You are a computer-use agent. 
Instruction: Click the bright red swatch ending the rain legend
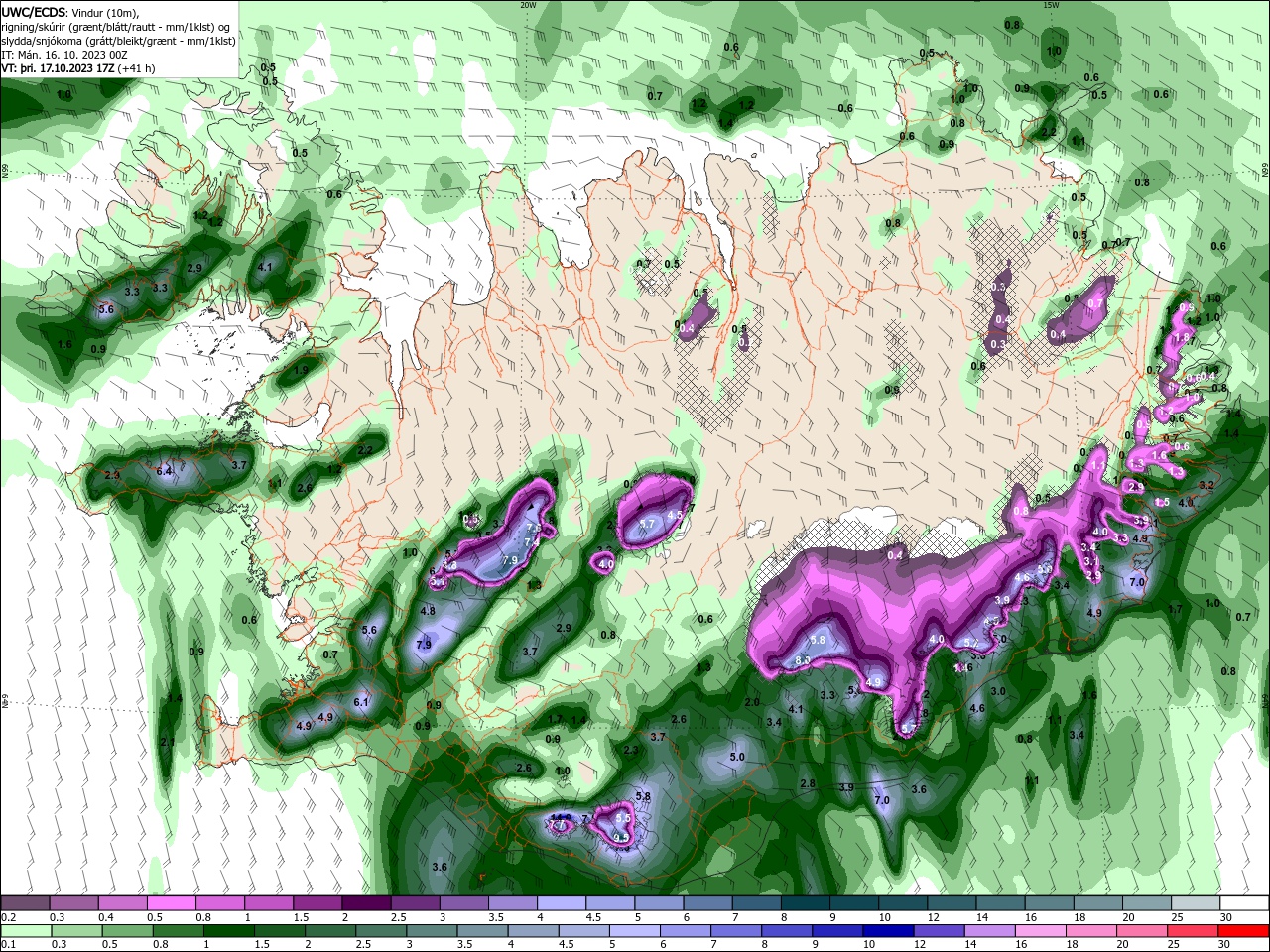pyautogui.click(x=1243, y=931)
